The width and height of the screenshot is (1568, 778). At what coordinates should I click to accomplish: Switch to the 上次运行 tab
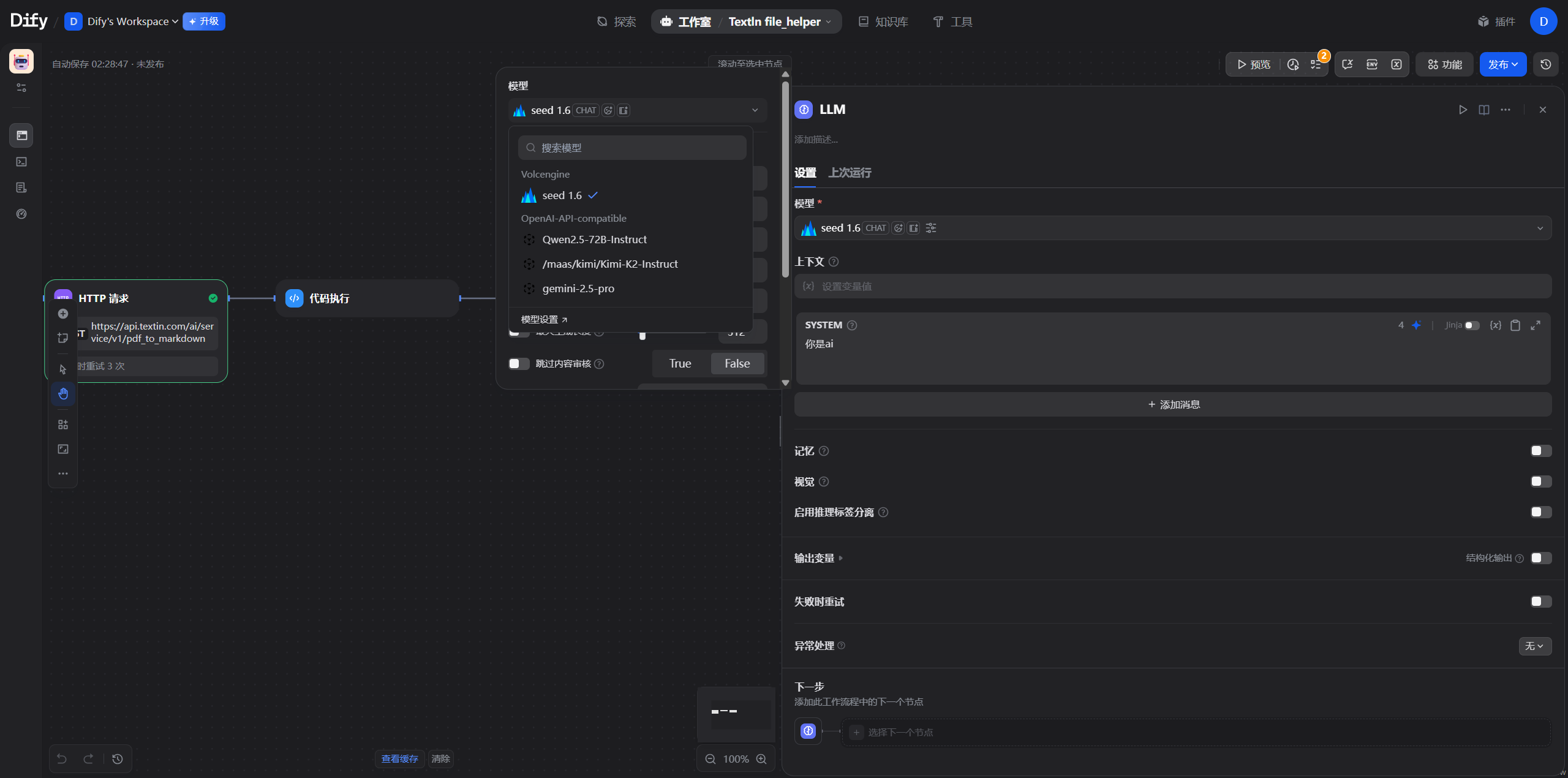pyautogui.click(x=850, y=173)
